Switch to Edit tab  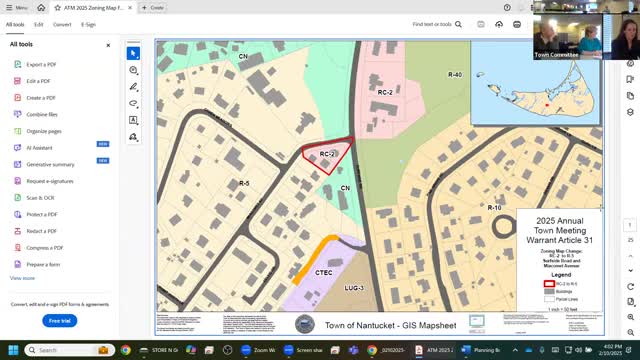38,24
